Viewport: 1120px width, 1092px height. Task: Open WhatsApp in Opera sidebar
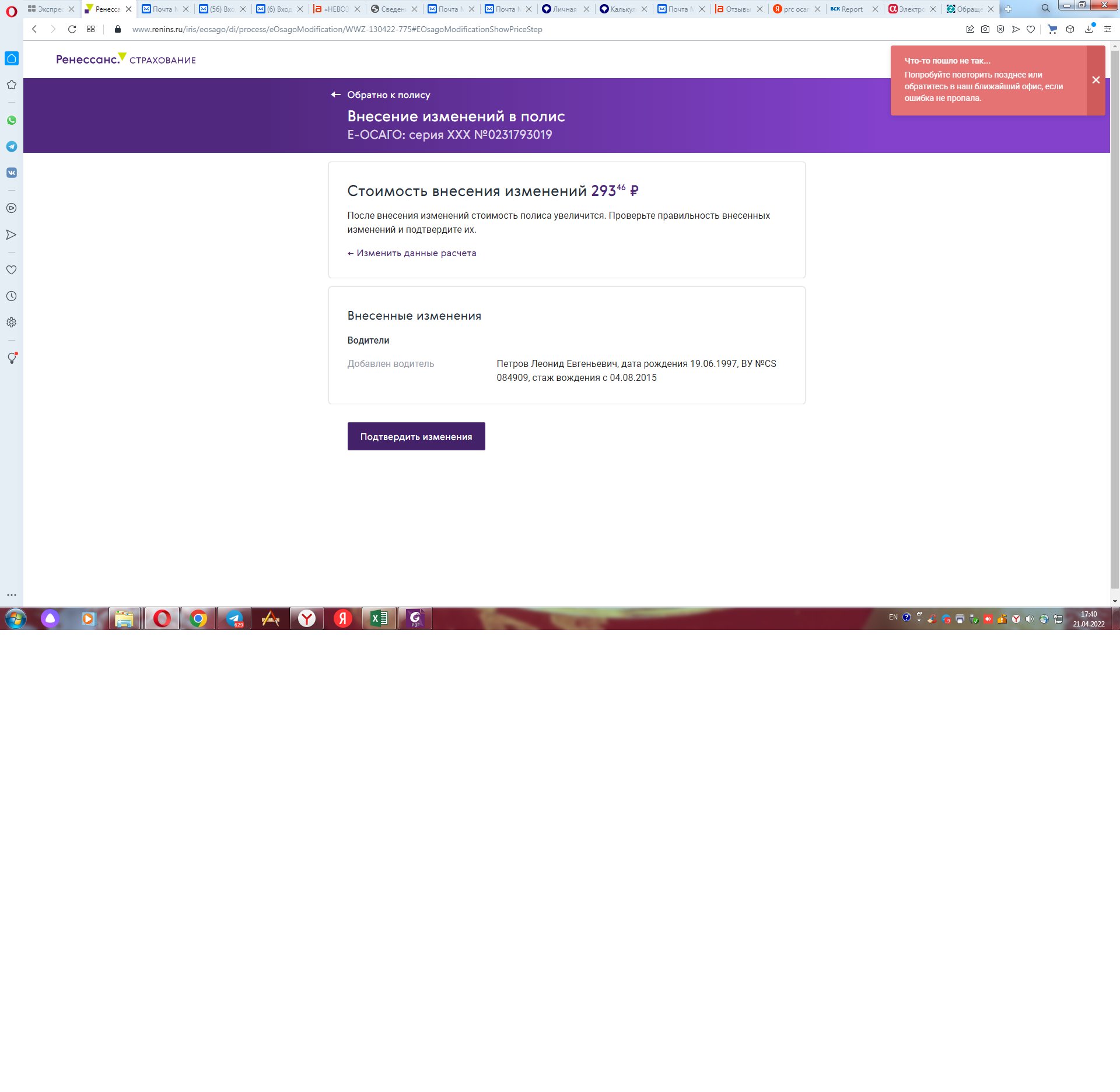tap(12, 120)
